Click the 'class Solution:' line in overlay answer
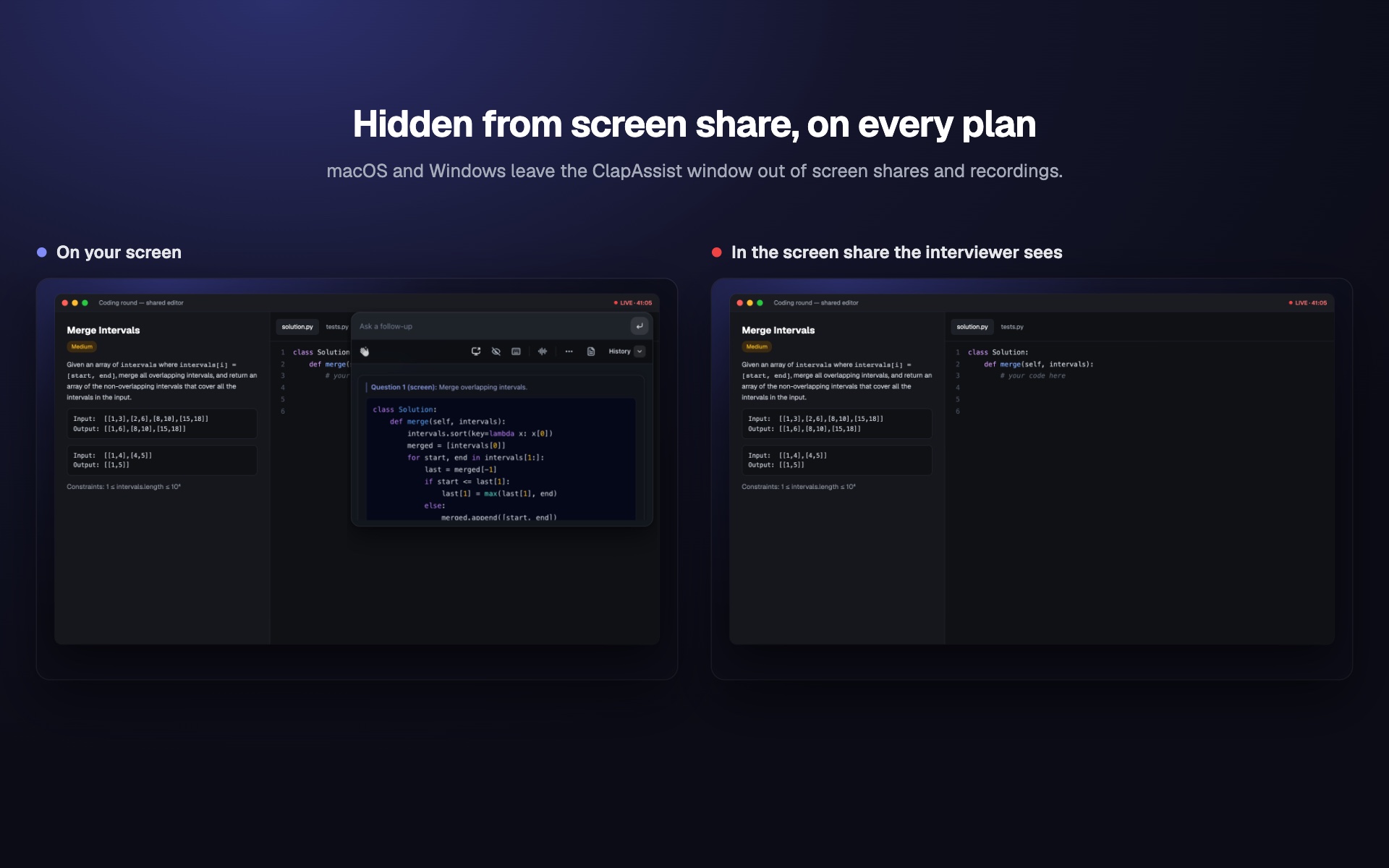 pos(405,409)
